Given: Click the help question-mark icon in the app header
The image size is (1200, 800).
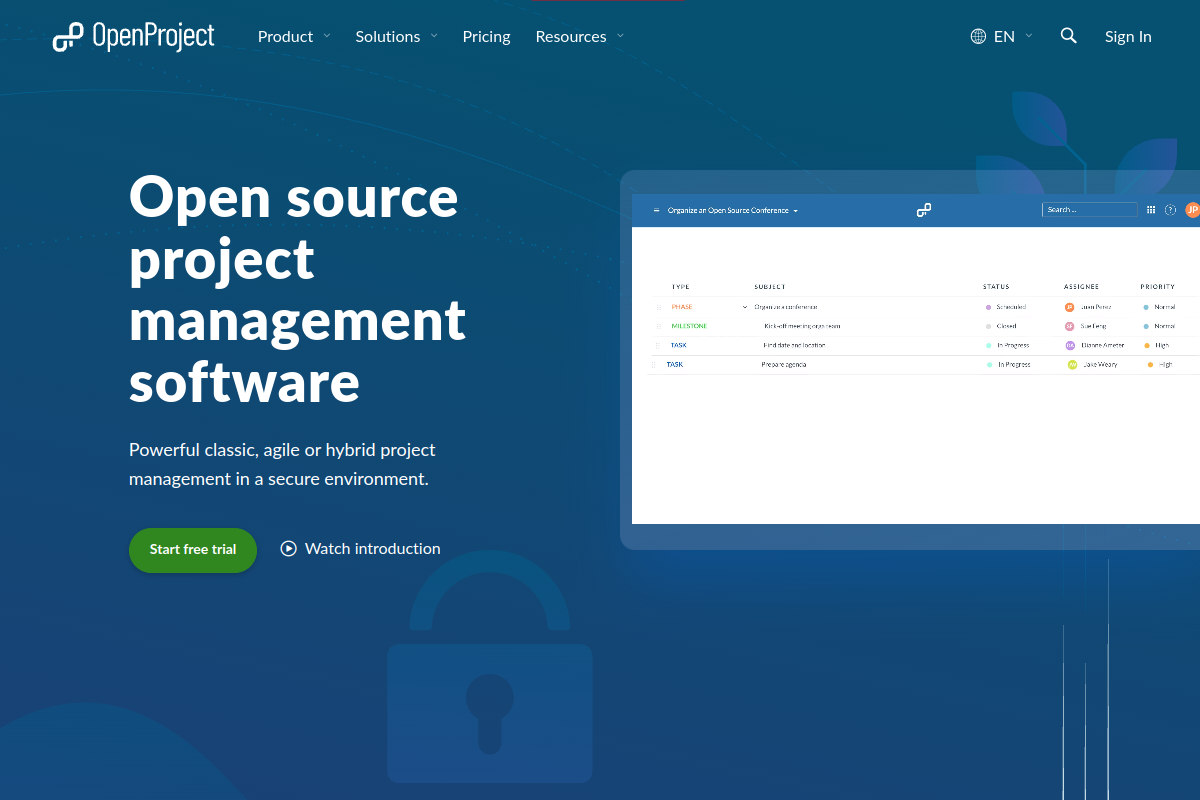Looking at the screenshot, I should click(1170, 209).
